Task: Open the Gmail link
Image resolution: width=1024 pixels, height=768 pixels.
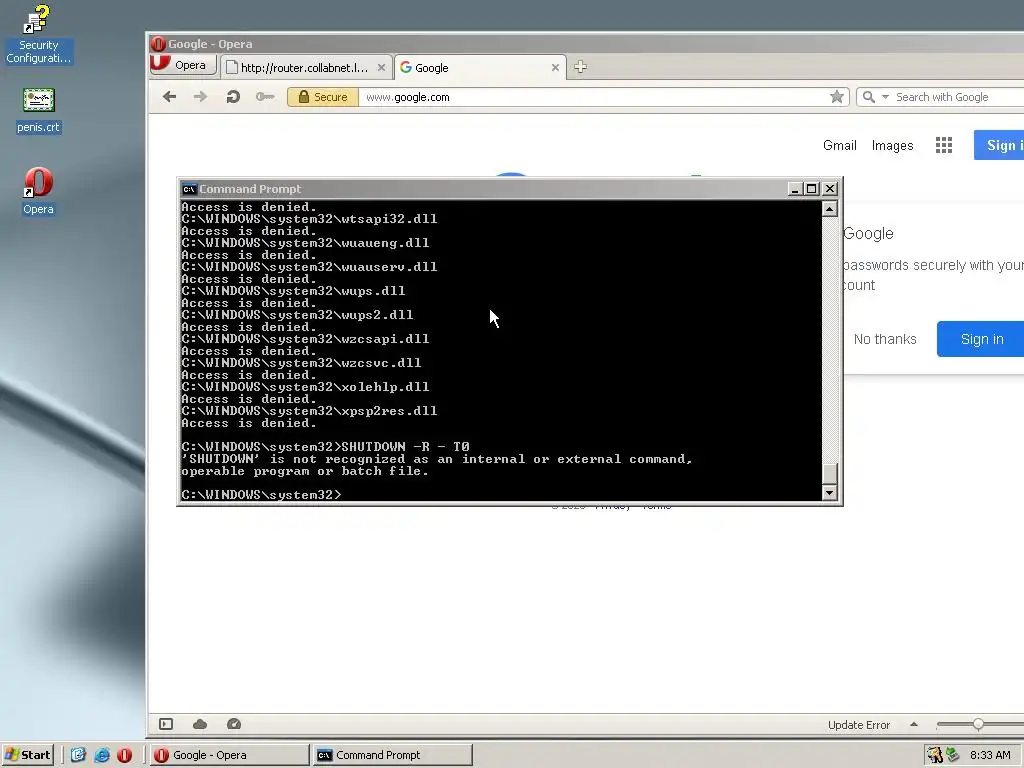Action: pyautogui.click(x=839, y=145)
